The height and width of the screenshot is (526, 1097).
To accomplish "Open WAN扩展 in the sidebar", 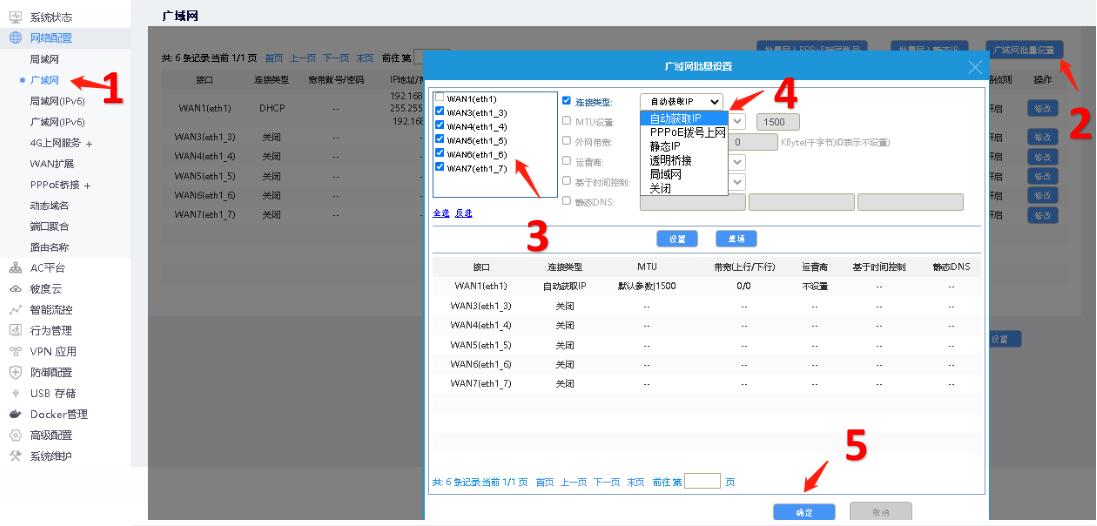I will pos(52,164).
